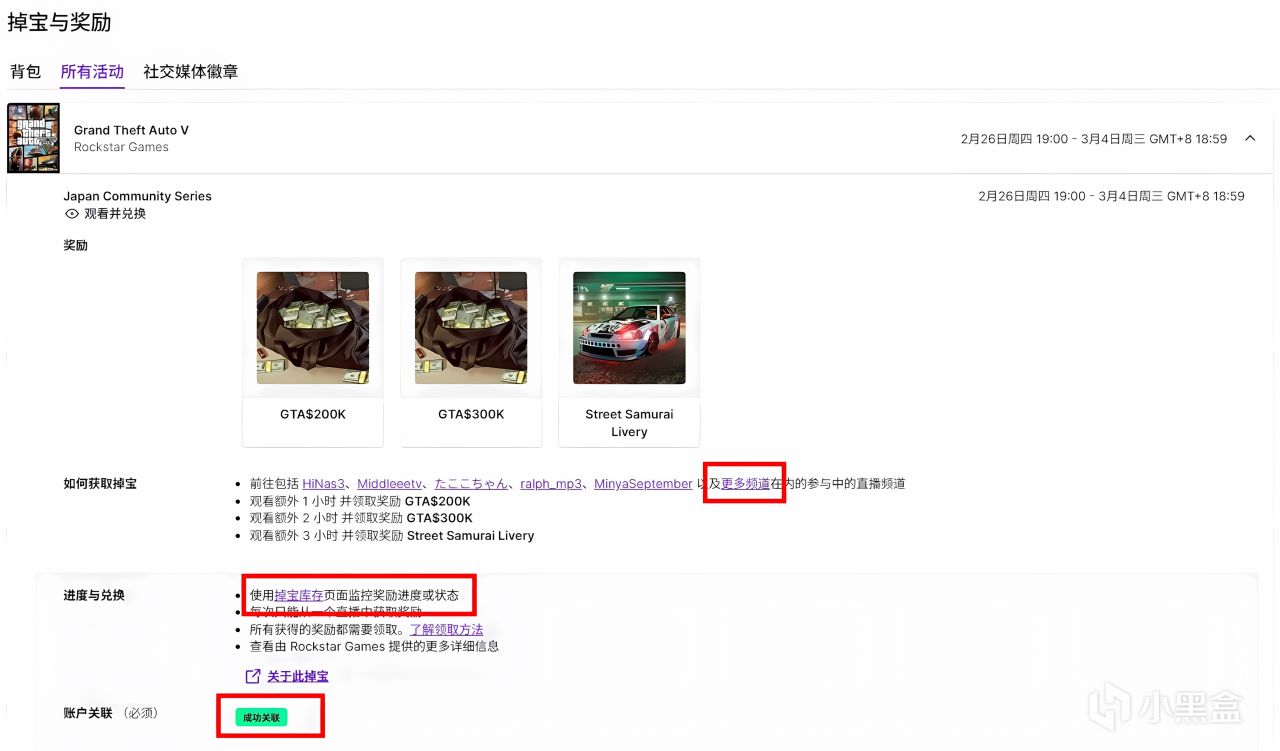Click the green 成功关联 badge
The width and height of the screenshot is (1280, 751).
tap(261, 717)
